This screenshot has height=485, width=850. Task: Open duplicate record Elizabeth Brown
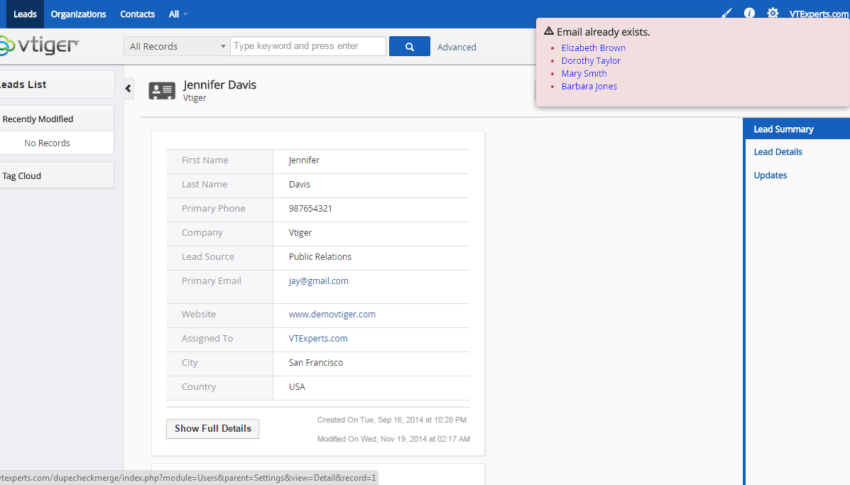pos(593,48)
